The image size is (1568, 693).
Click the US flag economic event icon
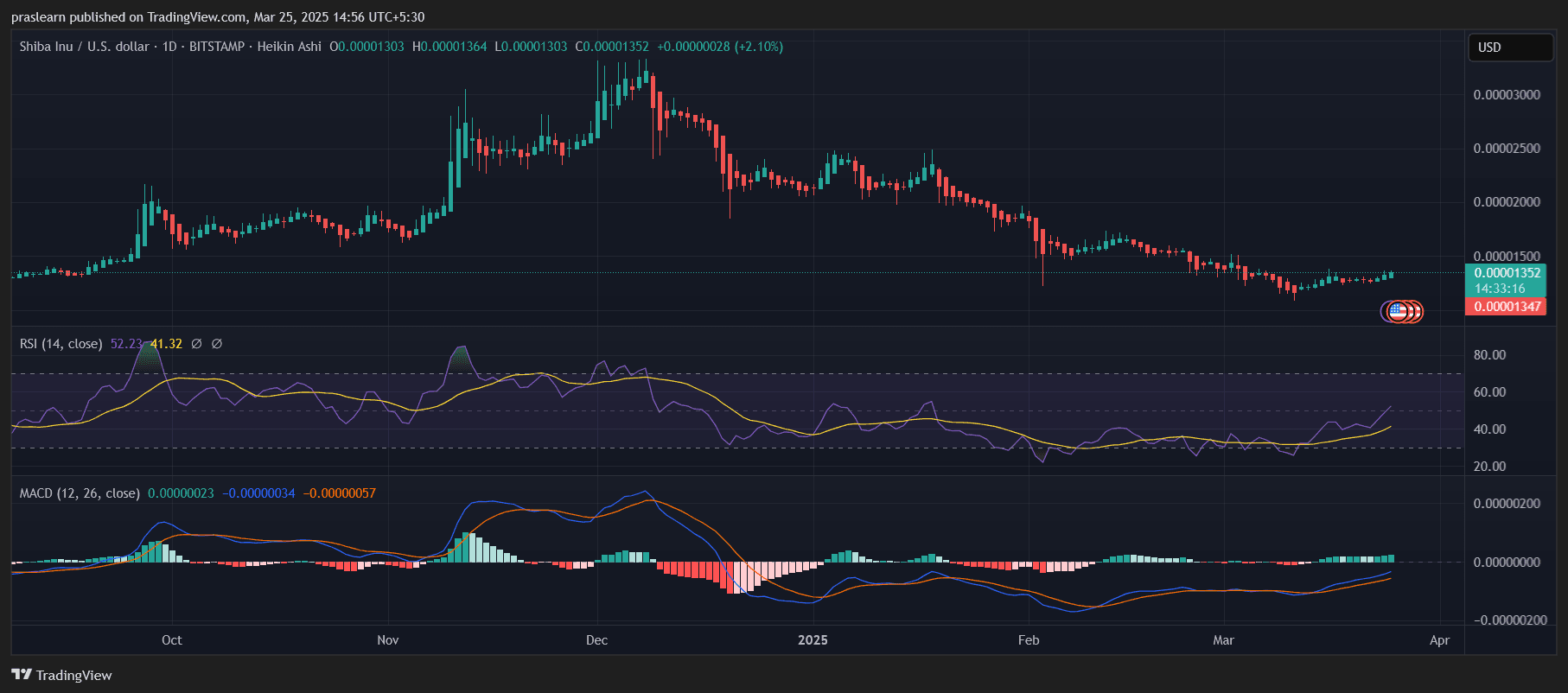(1397, 311)
